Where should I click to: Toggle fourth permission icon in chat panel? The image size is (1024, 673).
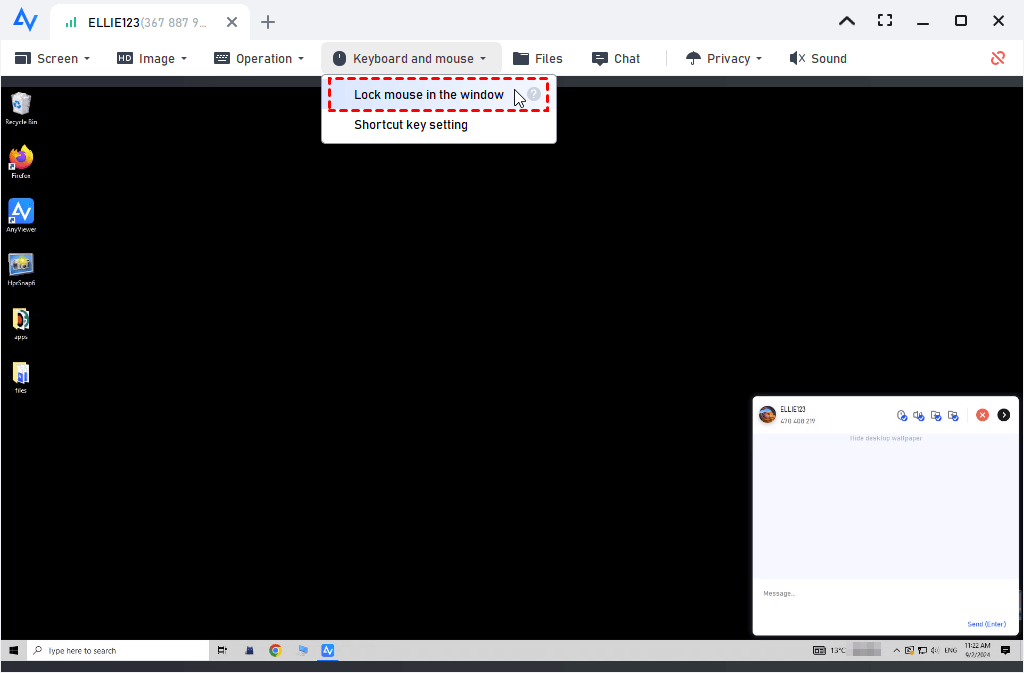pos(953,415)
